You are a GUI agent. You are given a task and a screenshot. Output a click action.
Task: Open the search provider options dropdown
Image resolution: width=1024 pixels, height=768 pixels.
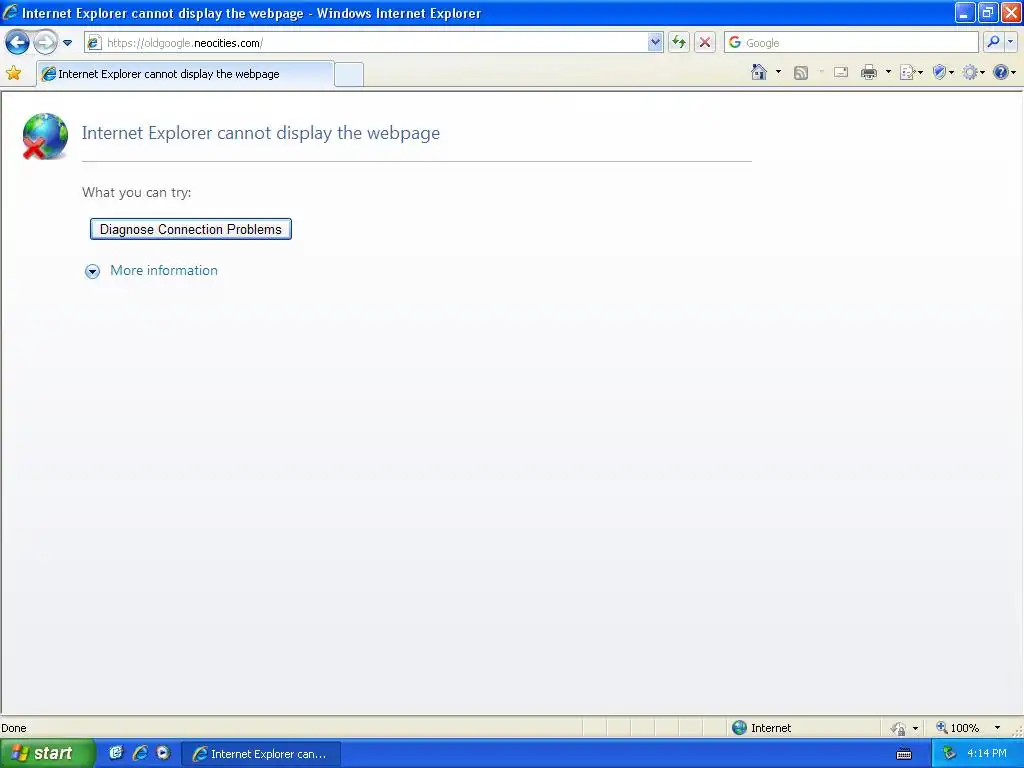[x=1011, y=43]
